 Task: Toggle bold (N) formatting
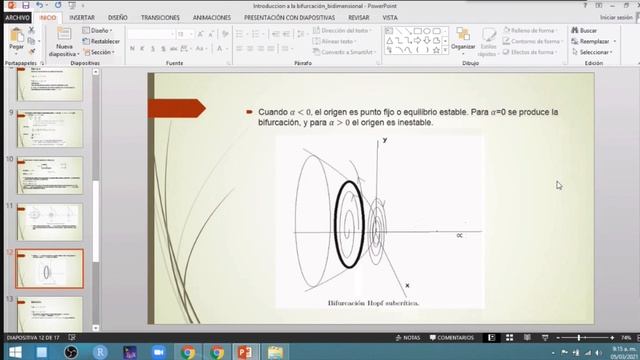tap(132, 49)
